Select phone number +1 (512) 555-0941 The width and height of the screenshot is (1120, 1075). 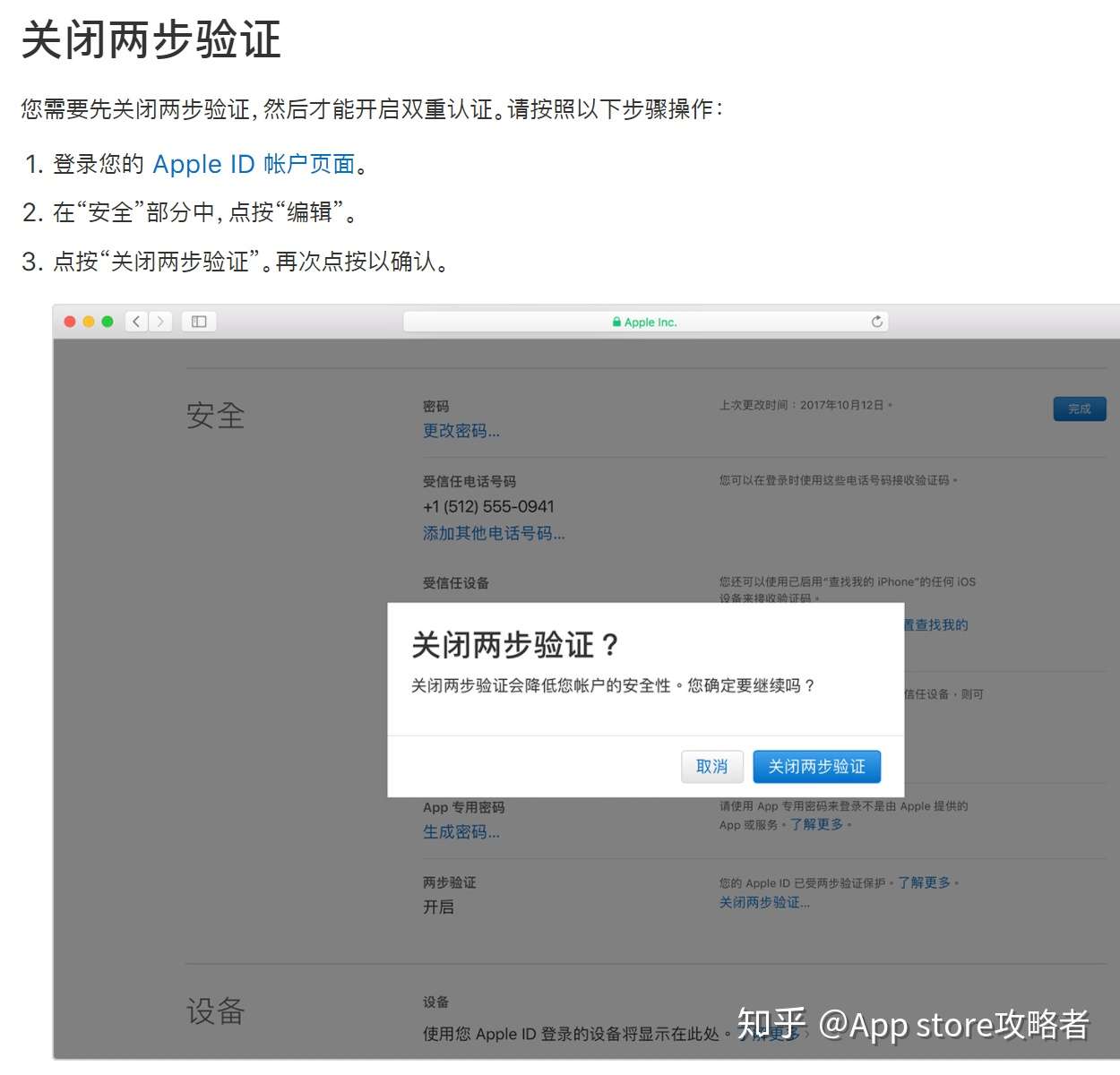click(x=488, y=506)
